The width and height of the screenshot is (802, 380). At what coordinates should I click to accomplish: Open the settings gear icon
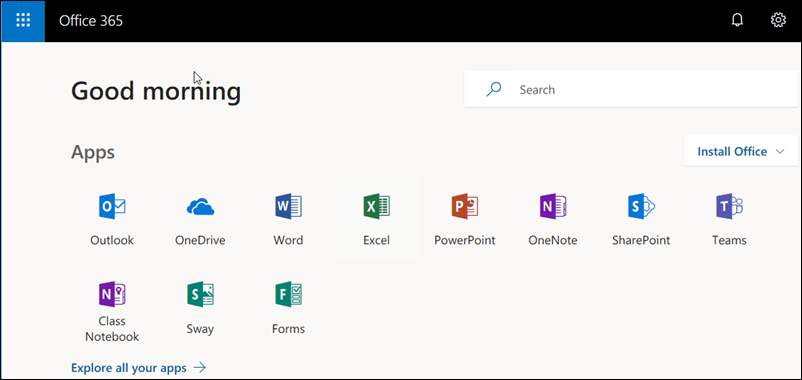click(778, 20)
